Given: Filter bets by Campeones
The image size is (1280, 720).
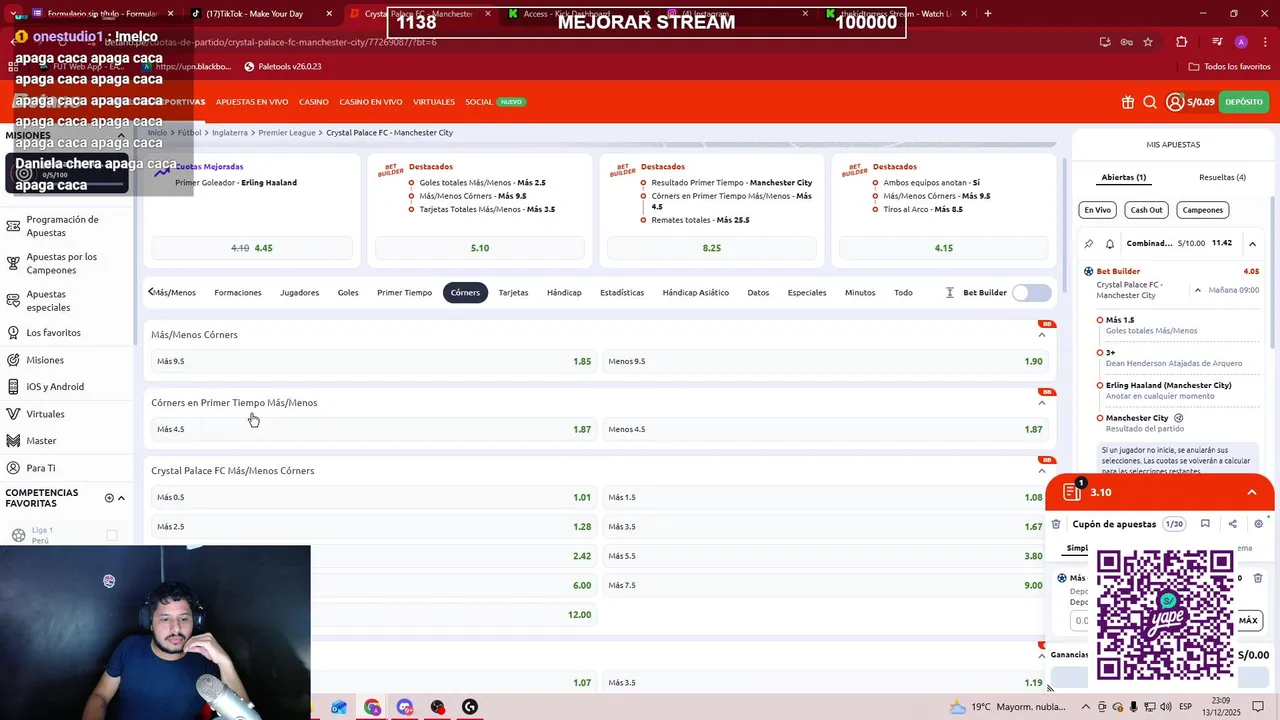Looking at the screenshot, I should click(1202, 210).
